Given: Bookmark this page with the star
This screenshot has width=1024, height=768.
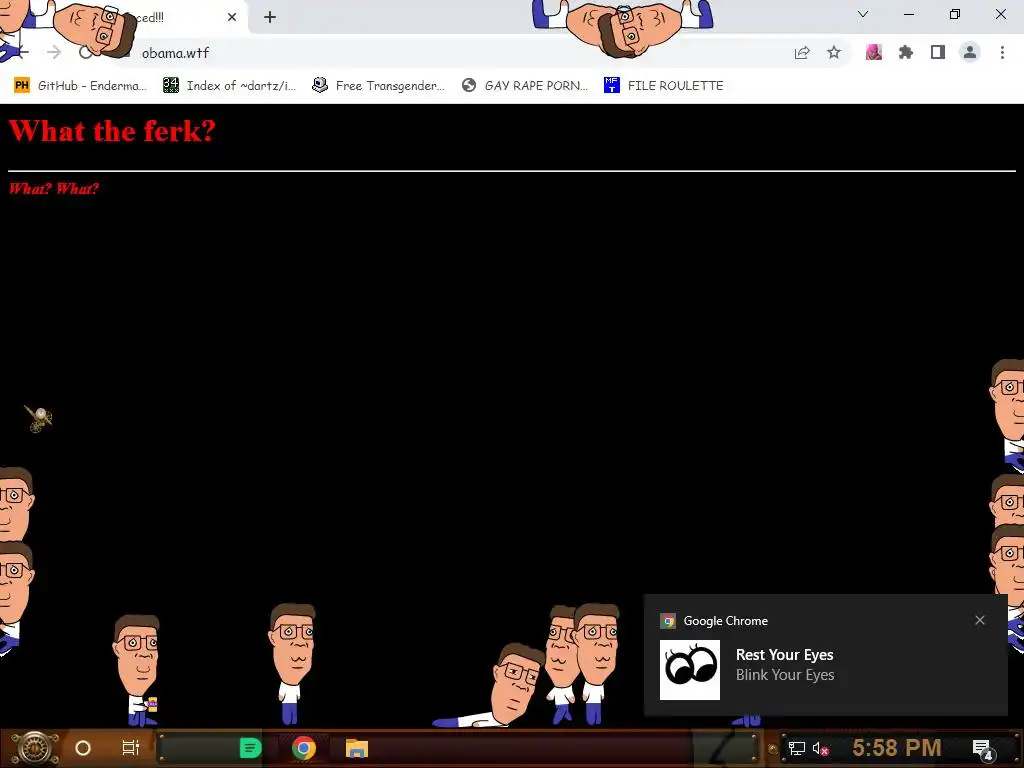Looking at the screenshot, I should click(834, 53).
